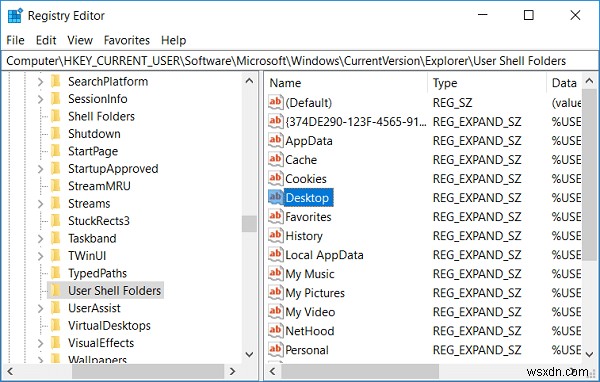Click the string icon next to History
The image size is (600, 382).
[x=276, y=235]
